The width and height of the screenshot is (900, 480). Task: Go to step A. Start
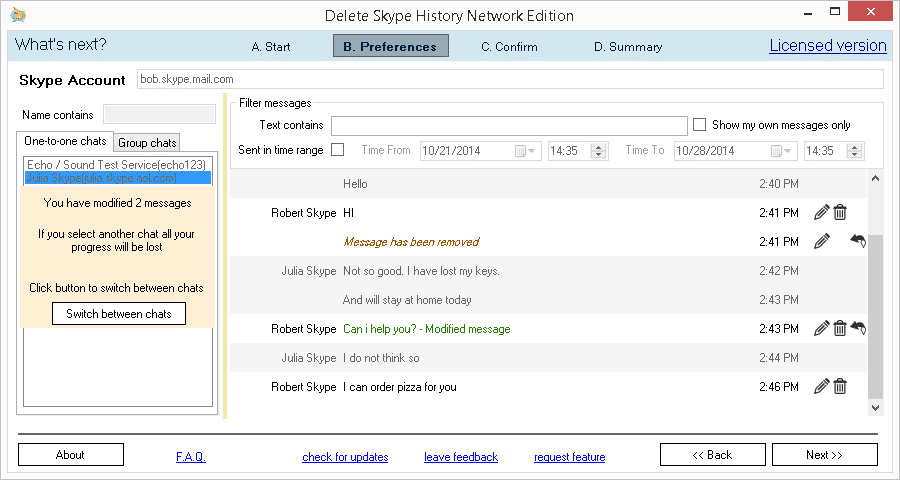(x=271, y=47)
